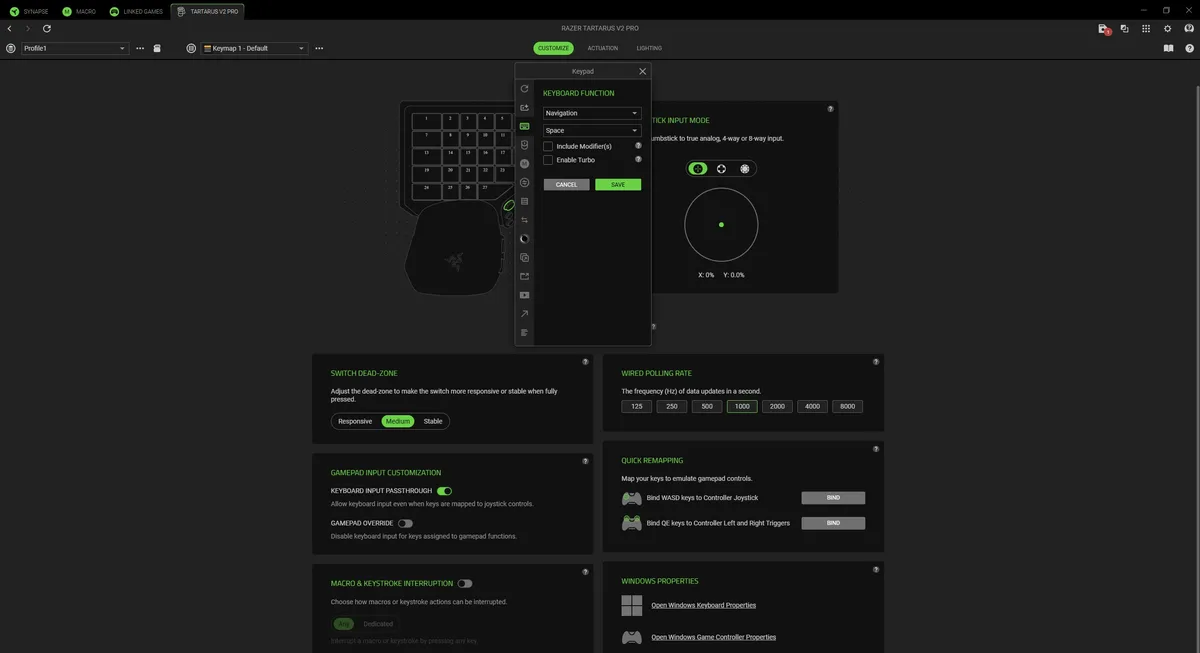Enable the Macro & Keystroke Interruption toggle
The height and width of the screenshot is (653, 1200).
point(465,583)
